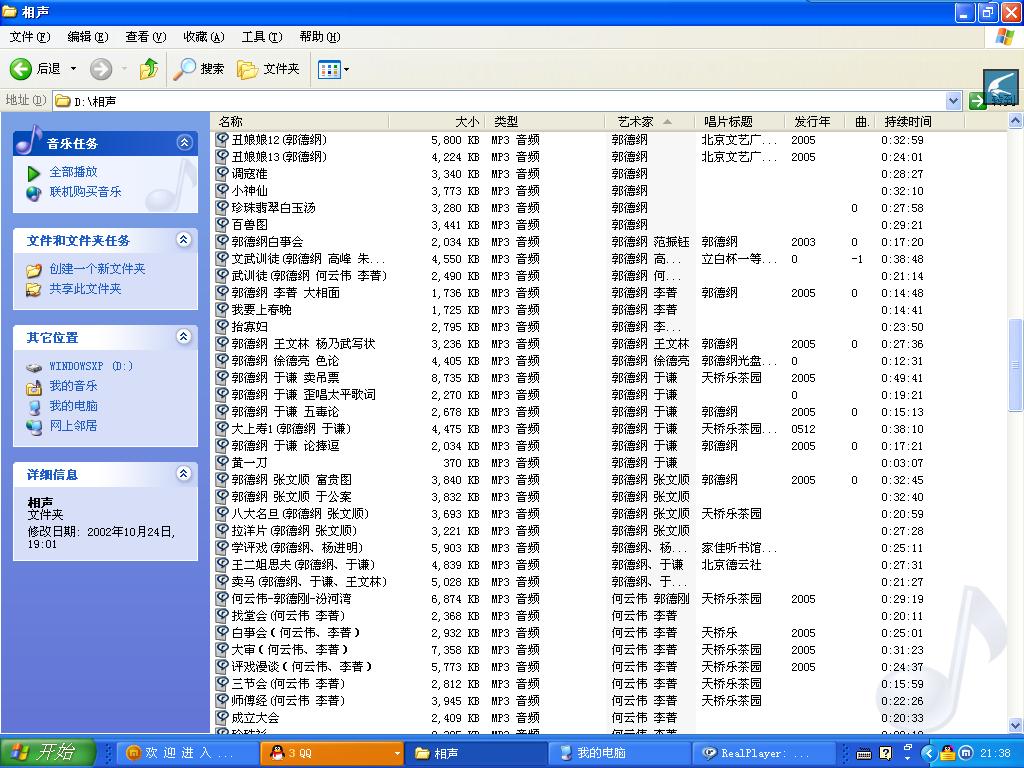Open the address bar dropdown arrow

pyautogui.click(x=953, y=101)
